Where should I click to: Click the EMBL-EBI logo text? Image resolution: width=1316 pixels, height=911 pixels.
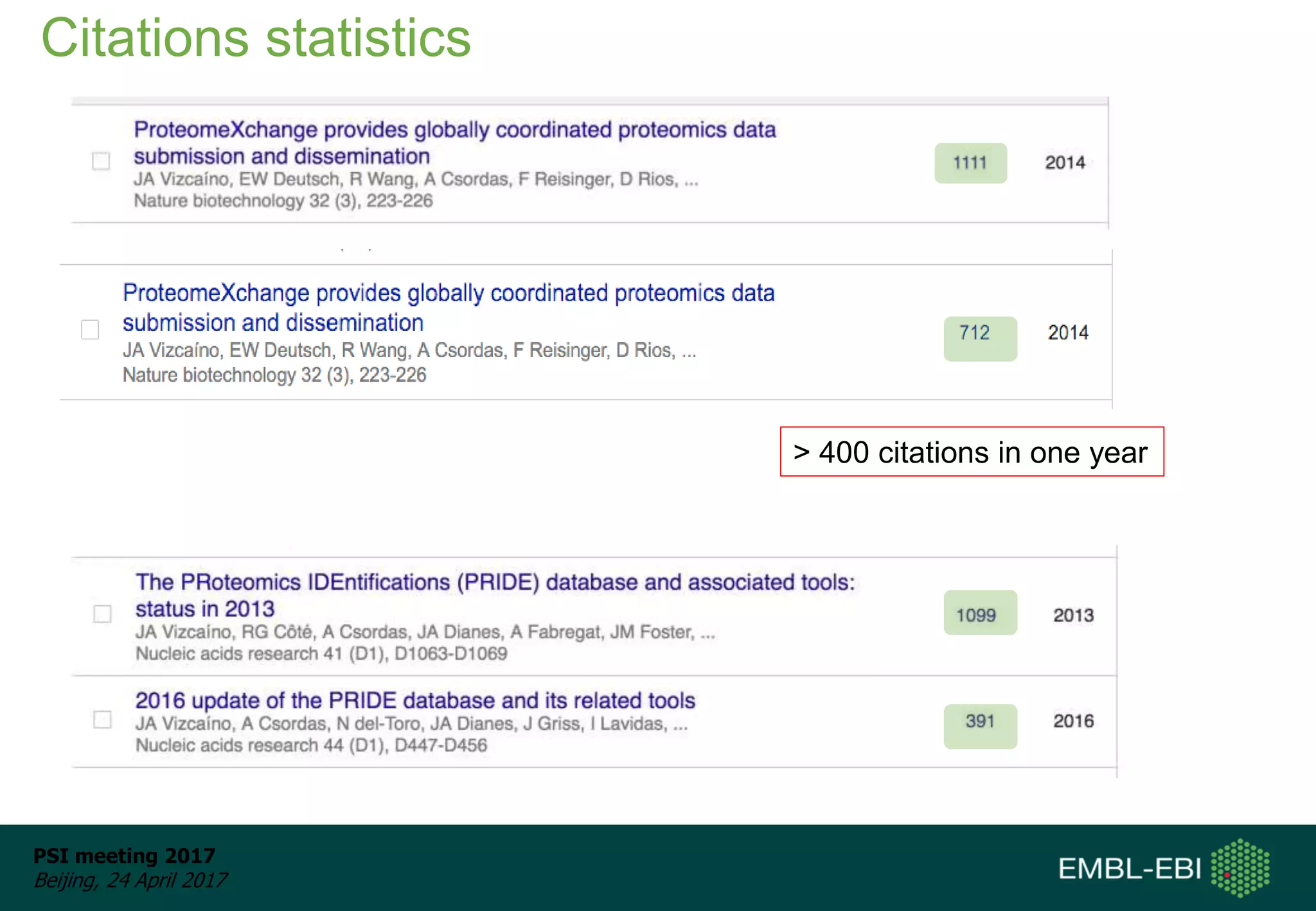coord(1130,869)
